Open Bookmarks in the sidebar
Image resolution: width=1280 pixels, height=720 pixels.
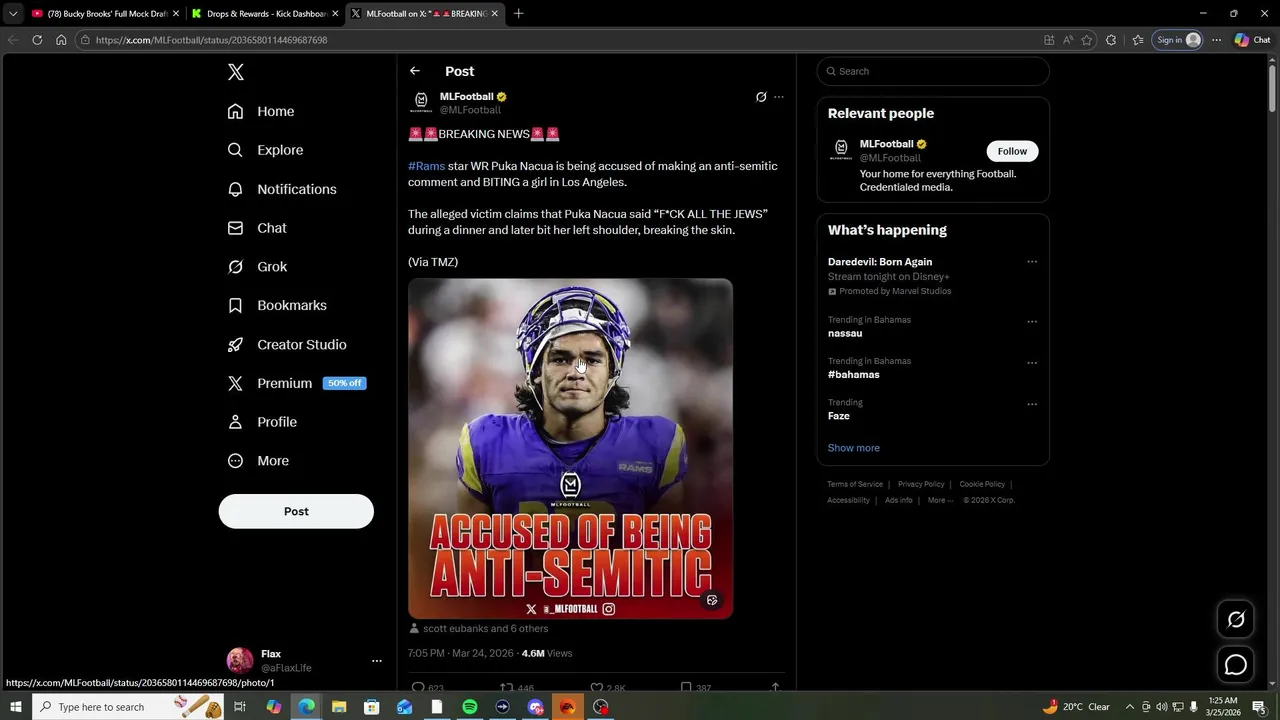[x=277, y=305]
